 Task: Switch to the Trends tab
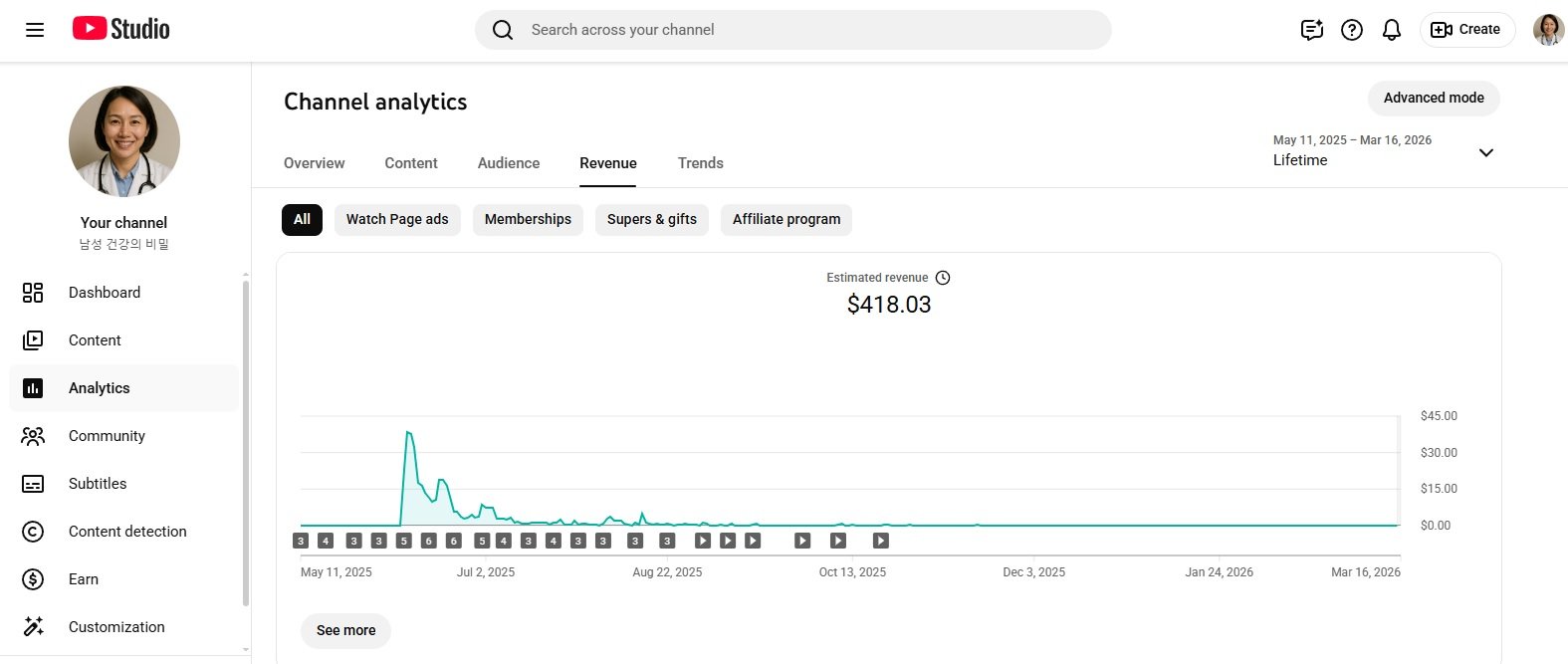(700, 163)
